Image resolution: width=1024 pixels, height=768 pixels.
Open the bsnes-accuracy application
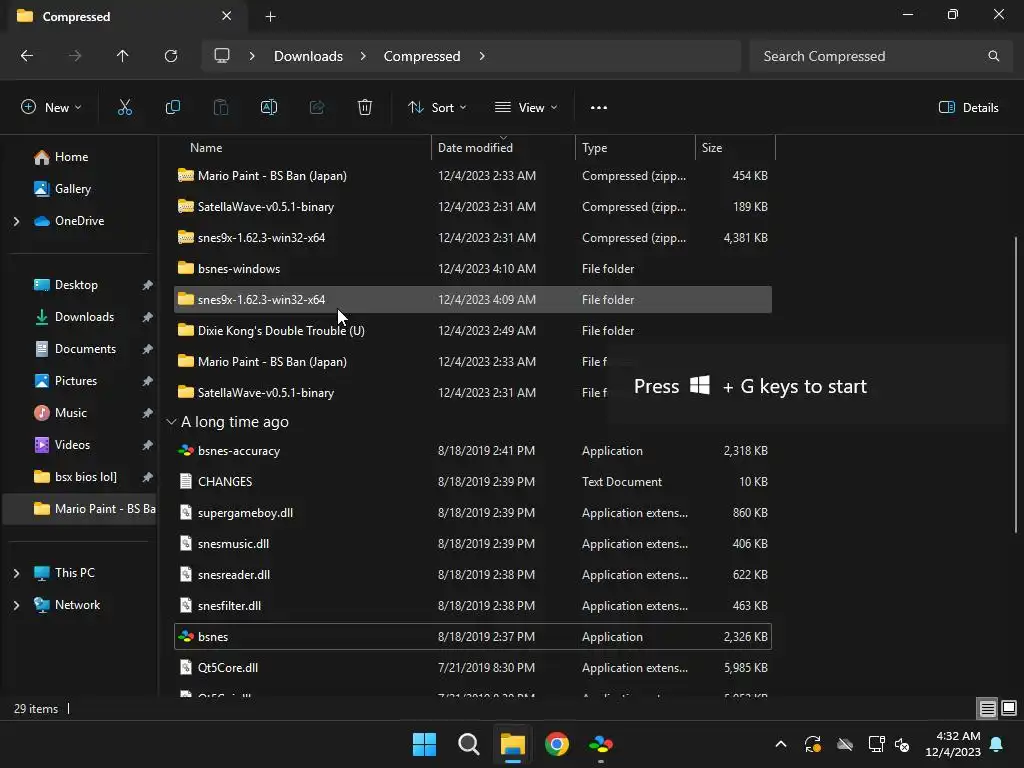(x=473, y=451)
